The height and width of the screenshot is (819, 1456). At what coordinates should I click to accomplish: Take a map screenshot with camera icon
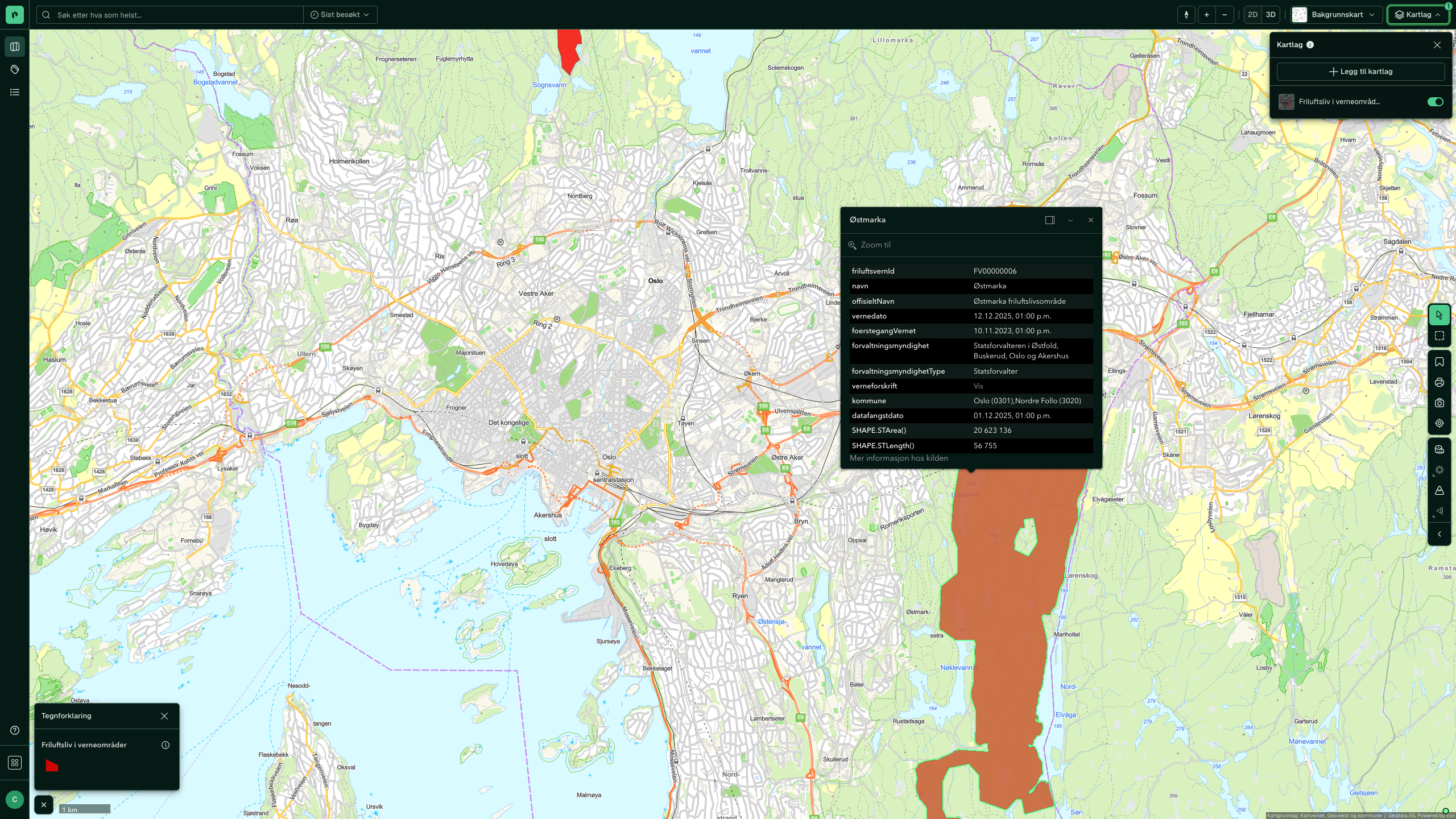point(1440,403)
